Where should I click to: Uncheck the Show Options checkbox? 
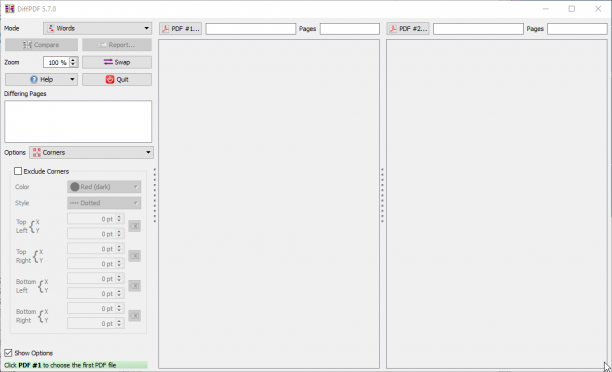coord(8,353)
